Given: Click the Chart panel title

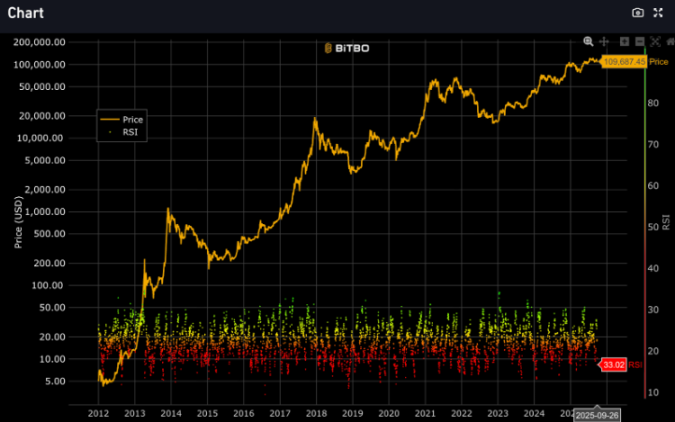Looking at the screenshot, I should (25, 12).
